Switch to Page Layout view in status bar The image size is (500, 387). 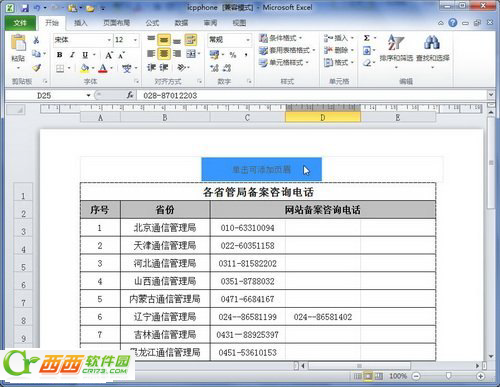(x=368, y=376)
